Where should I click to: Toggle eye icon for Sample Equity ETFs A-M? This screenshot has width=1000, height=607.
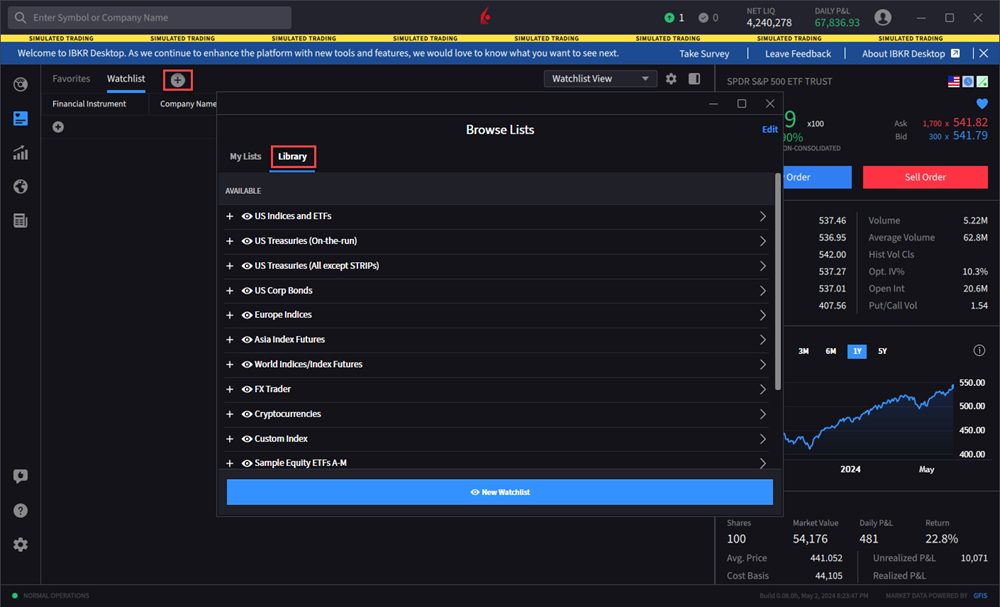[247, 464]
